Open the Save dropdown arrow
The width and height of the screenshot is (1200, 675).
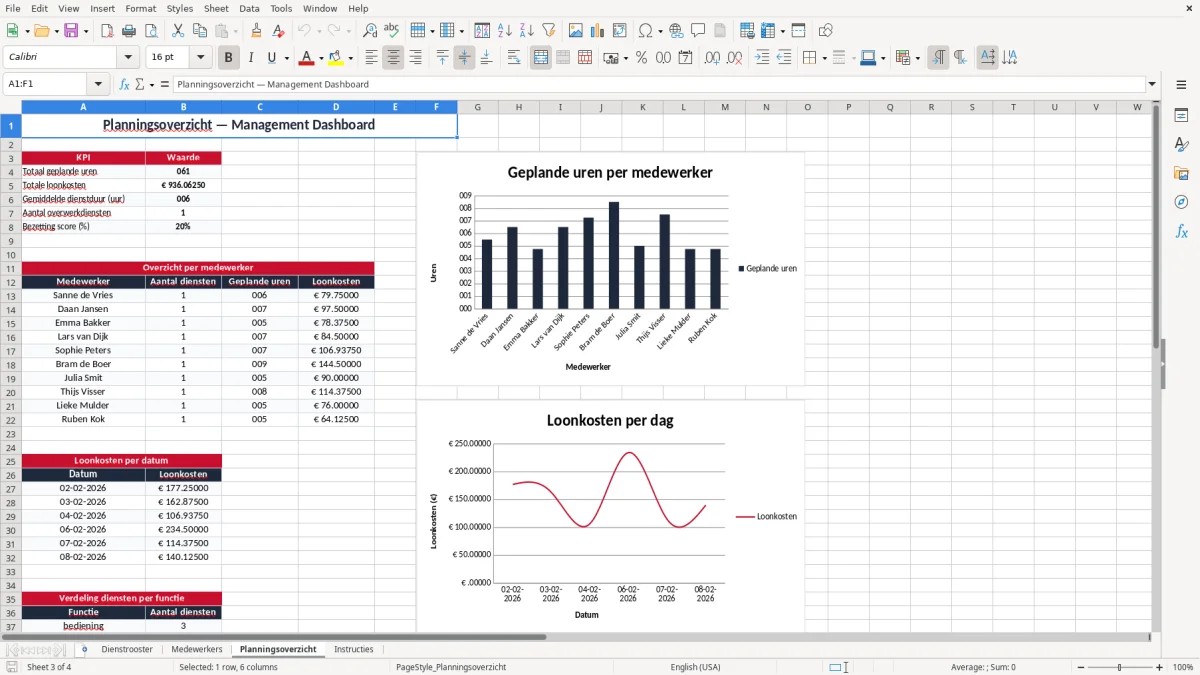click(x=85, y=31)
